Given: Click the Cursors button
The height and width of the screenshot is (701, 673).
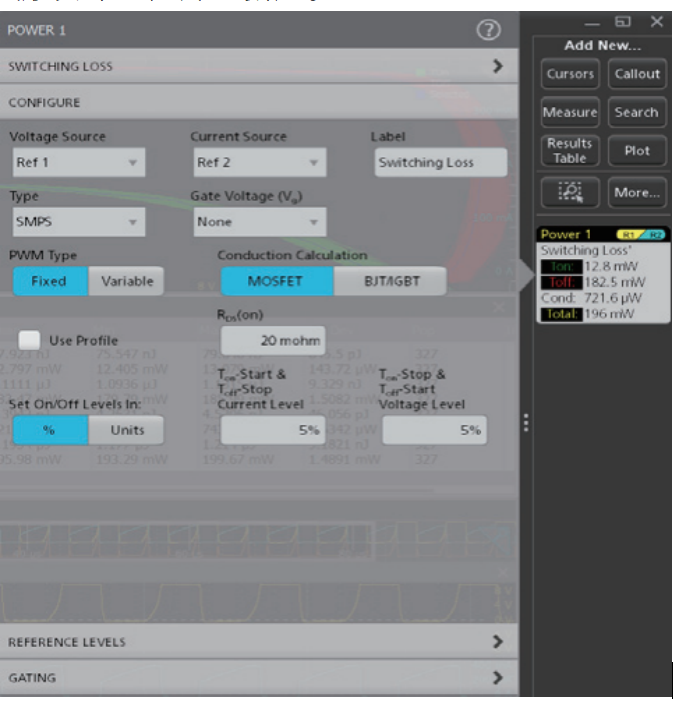Looking at the screenshot, I should pos(570,74).
